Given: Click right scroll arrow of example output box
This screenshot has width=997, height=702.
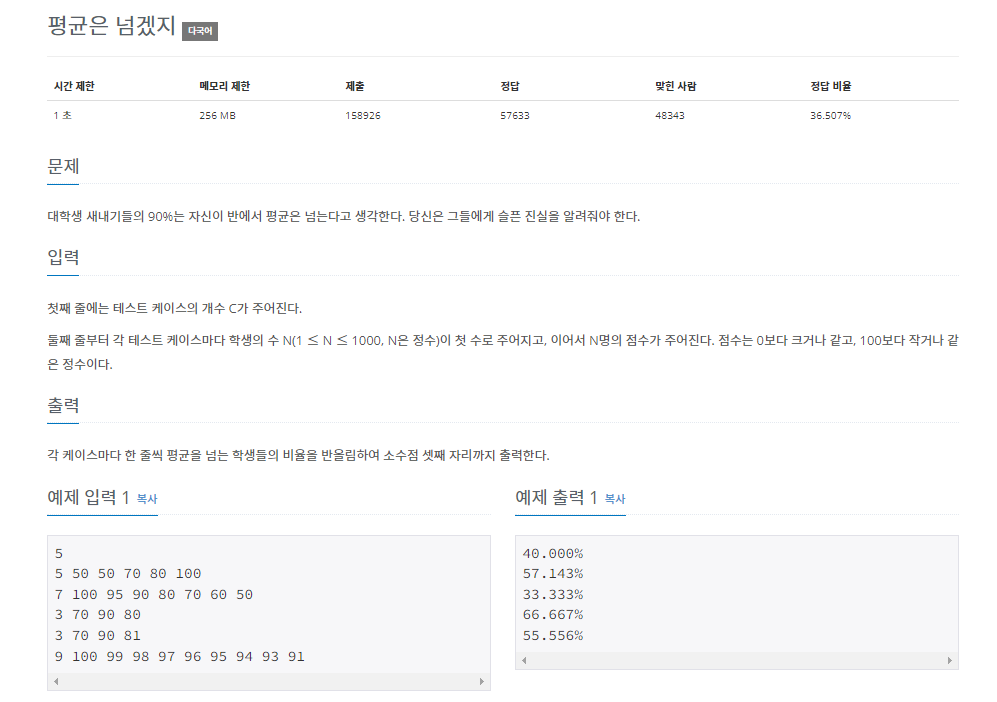Looking at the screenshot, I should [949, 661].
